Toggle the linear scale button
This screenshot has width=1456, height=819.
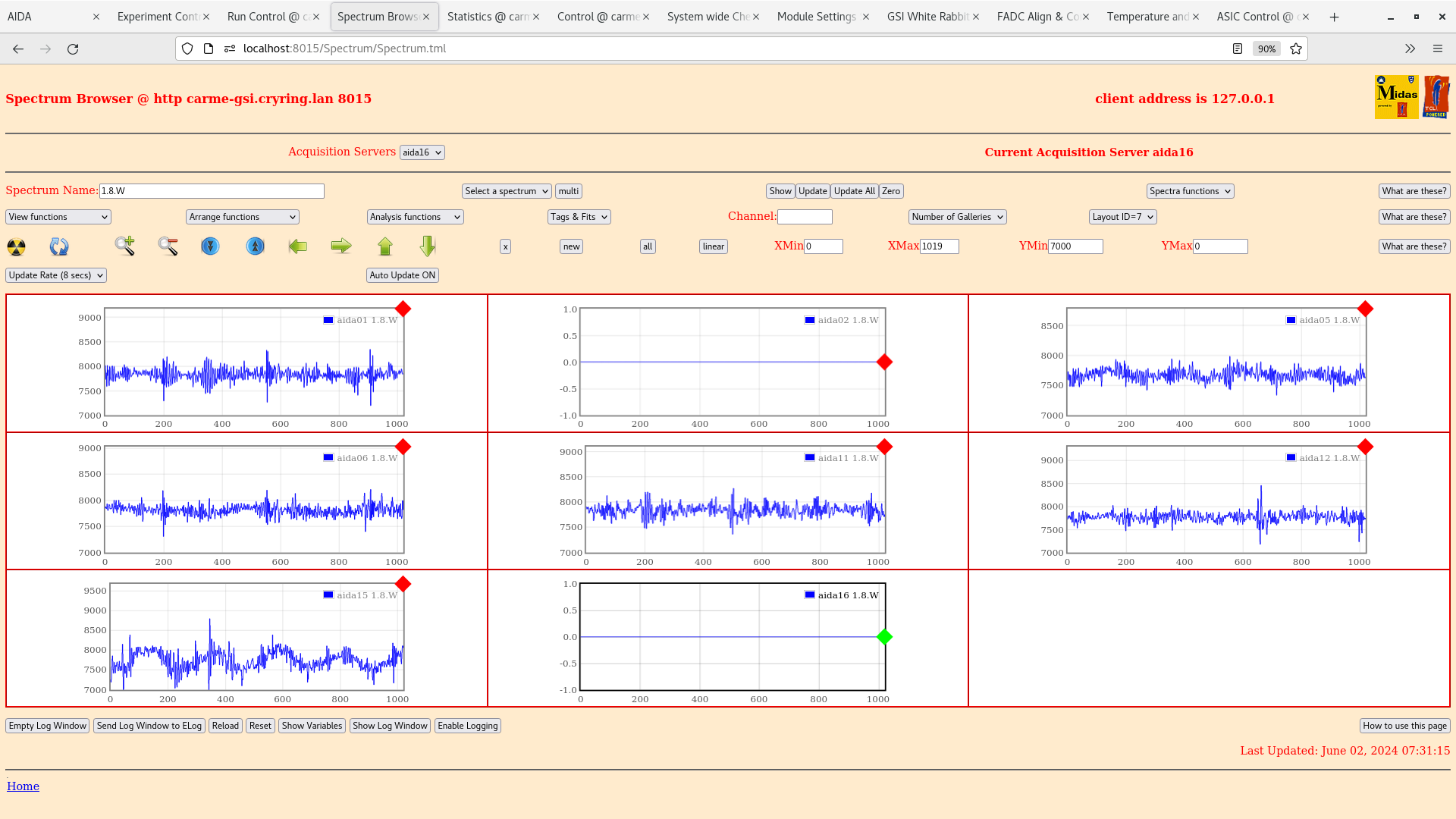713,246
